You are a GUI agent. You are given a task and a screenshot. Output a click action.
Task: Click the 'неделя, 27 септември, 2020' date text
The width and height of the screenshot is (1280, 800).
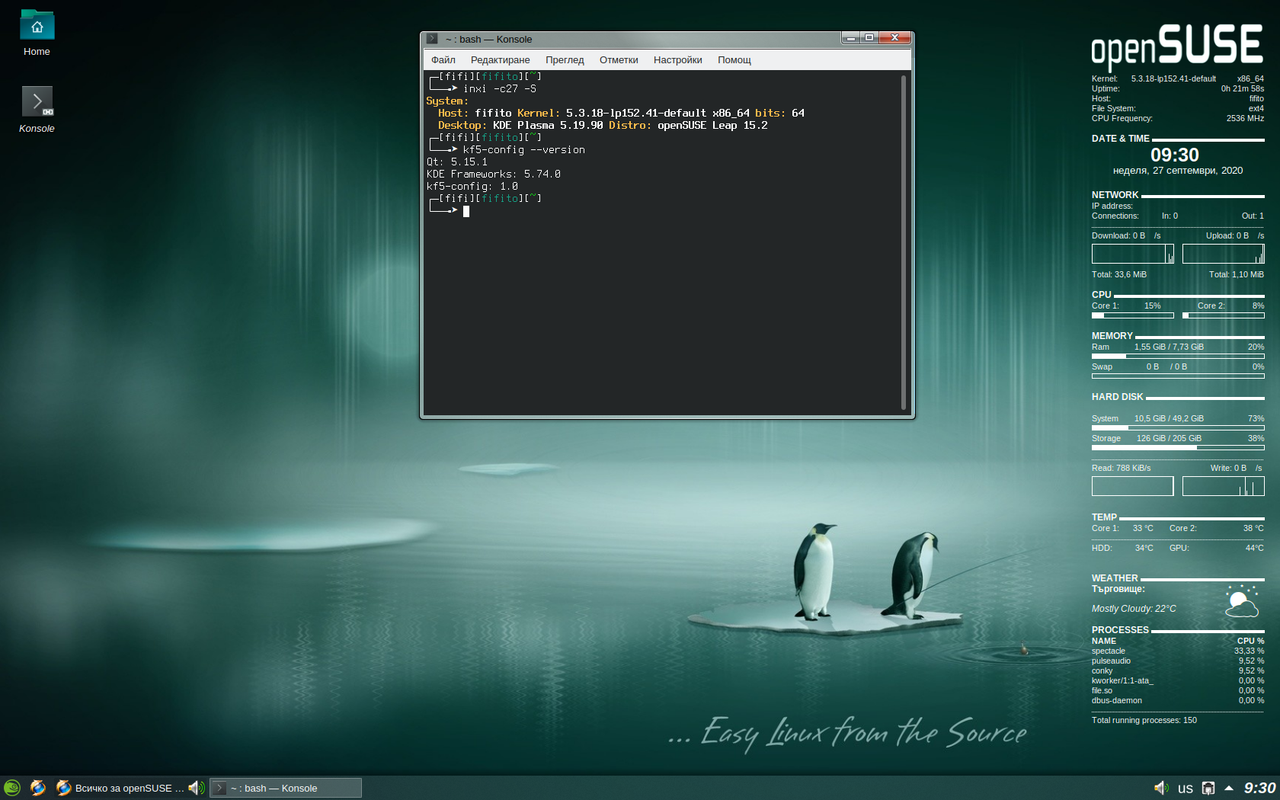point(1178,170)
